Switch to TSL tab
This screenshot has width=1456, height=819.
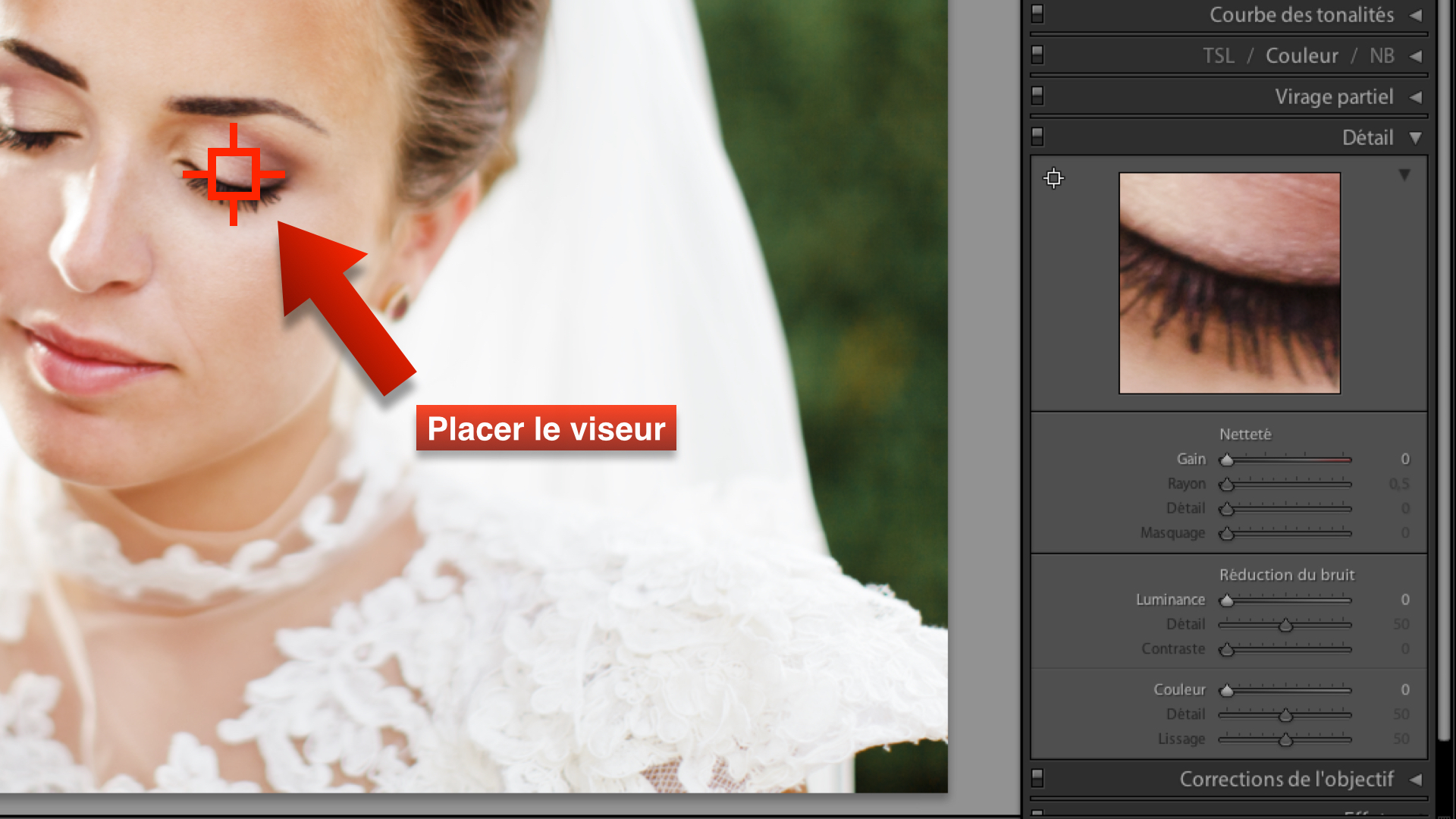click(1218, 56)
